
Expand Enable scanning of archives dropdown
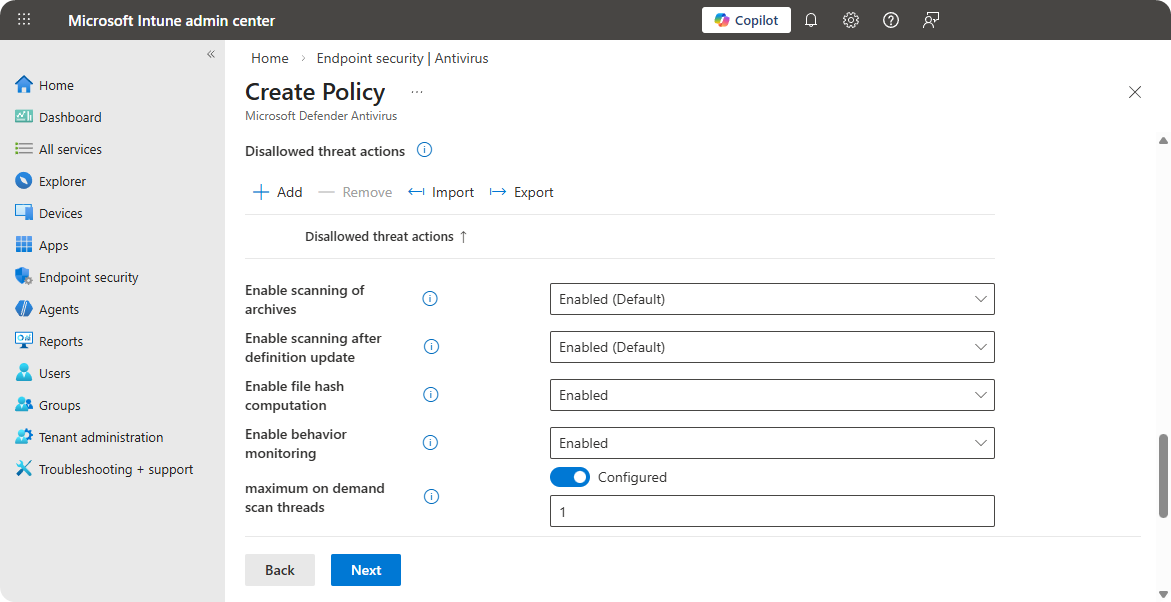coord(771,299)
